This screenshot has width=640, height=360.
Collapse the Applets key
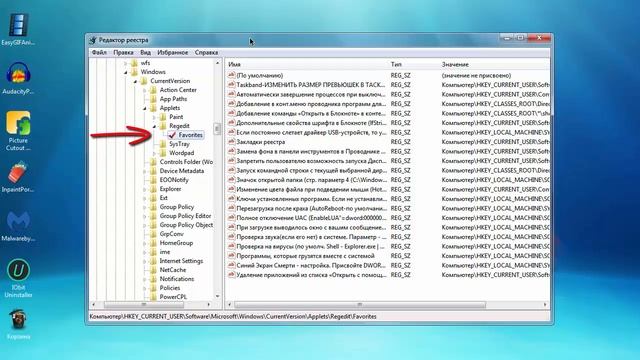point(144,108)
